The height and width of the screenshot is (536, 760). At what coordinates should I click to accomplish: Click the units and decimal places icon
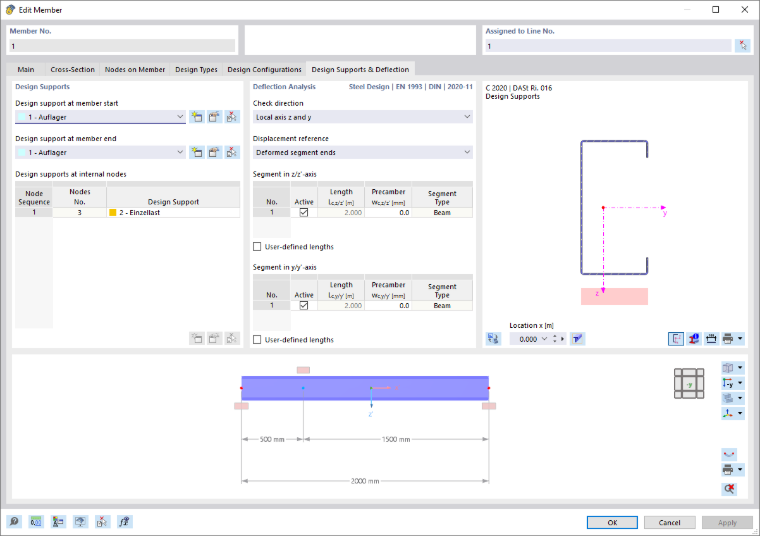tap(36, 522)
